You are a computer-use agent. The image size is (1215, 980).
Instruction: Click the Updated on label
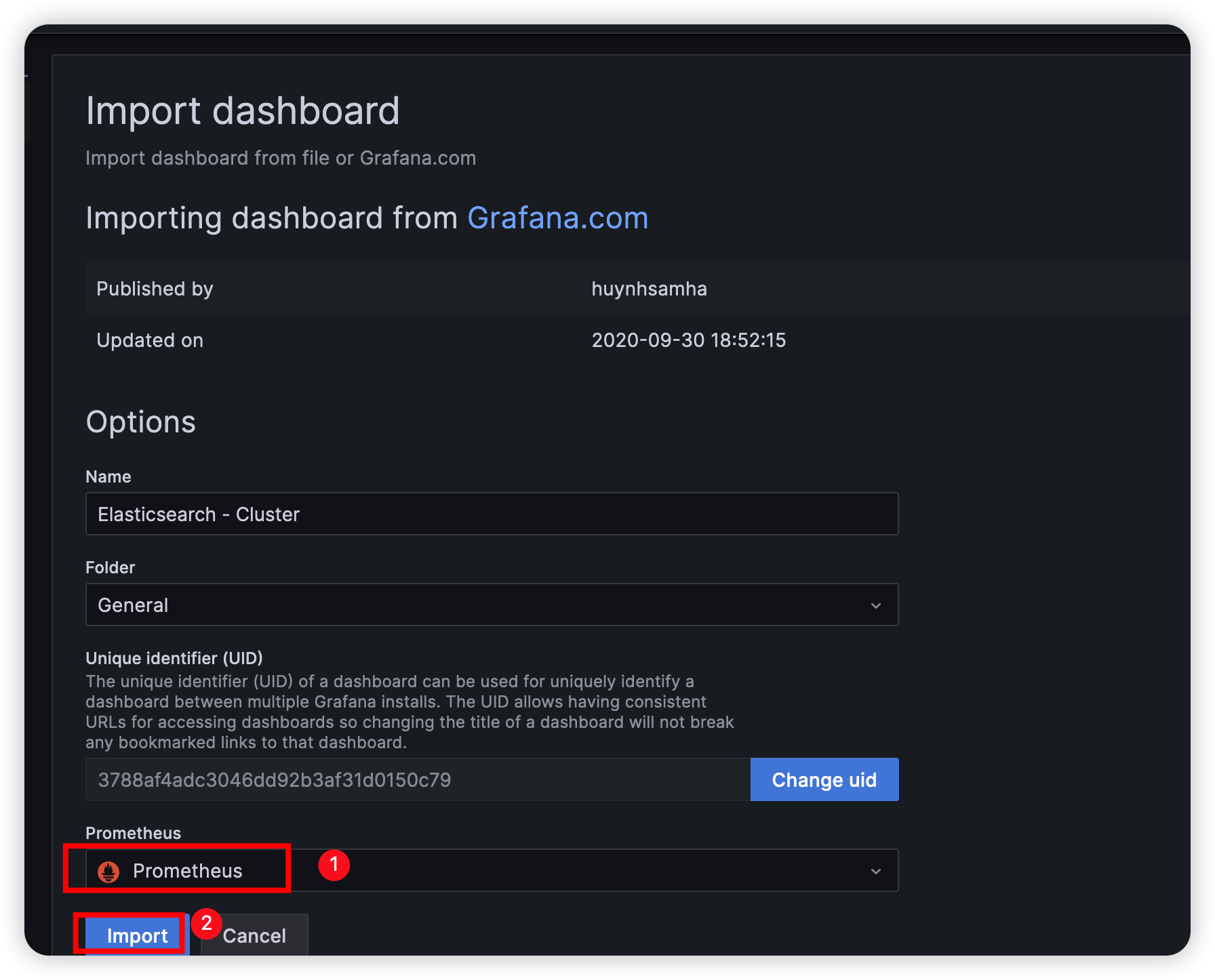tap(150, 340)
